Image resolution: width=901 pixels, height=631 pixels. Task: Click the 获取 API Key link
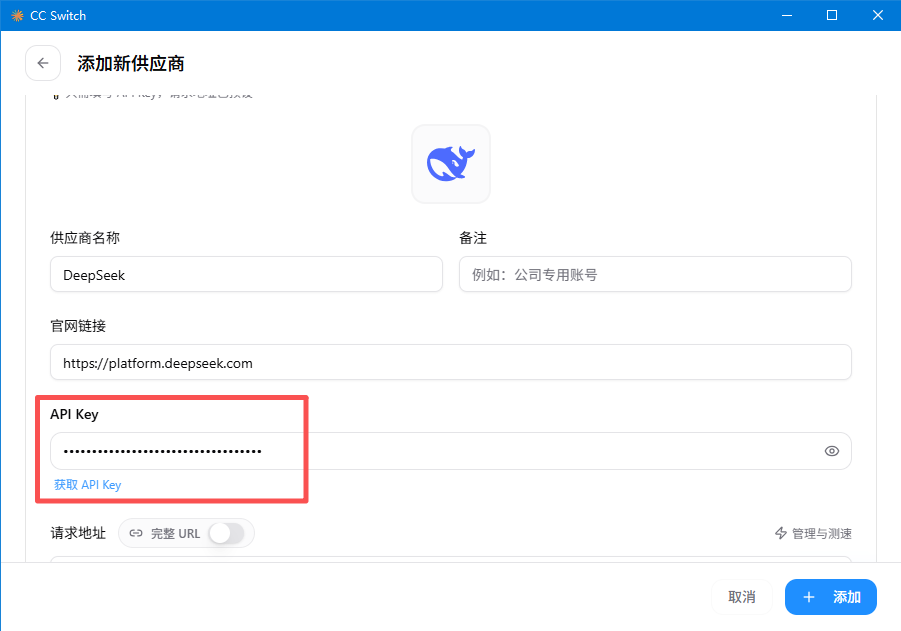87,484
